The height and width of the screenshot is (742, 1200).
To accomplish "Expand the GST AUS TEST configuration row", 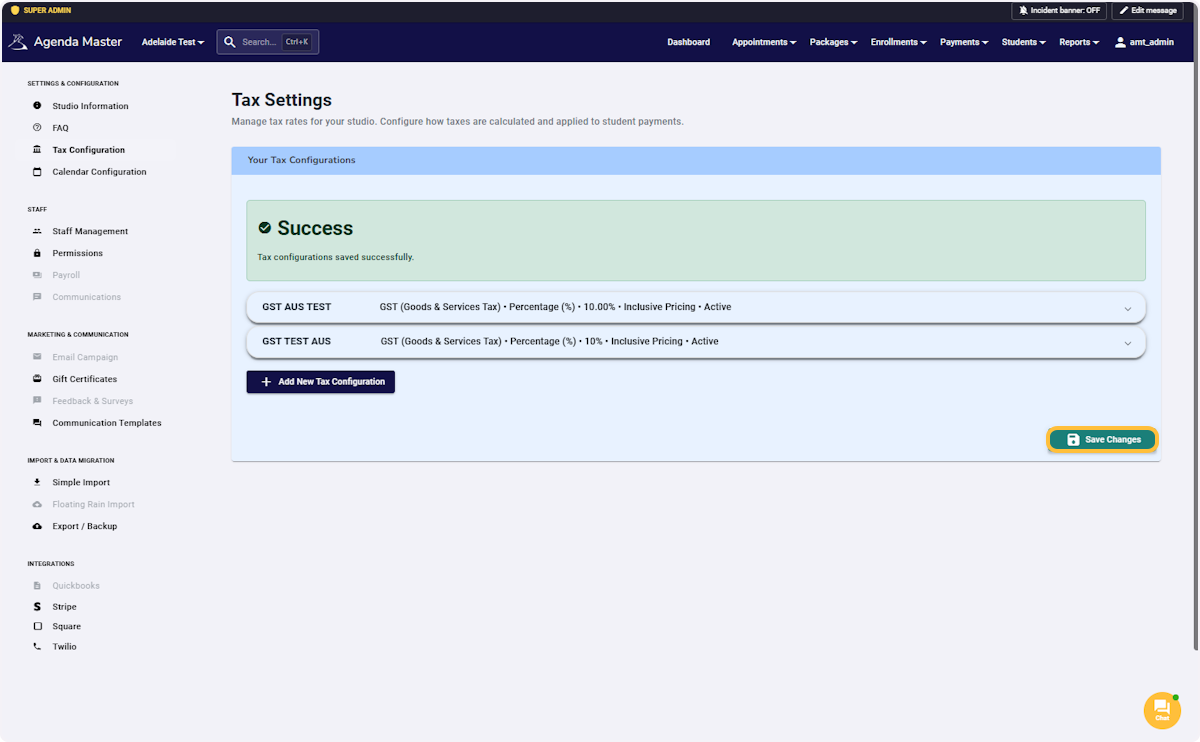I will [x=696, y=307].
